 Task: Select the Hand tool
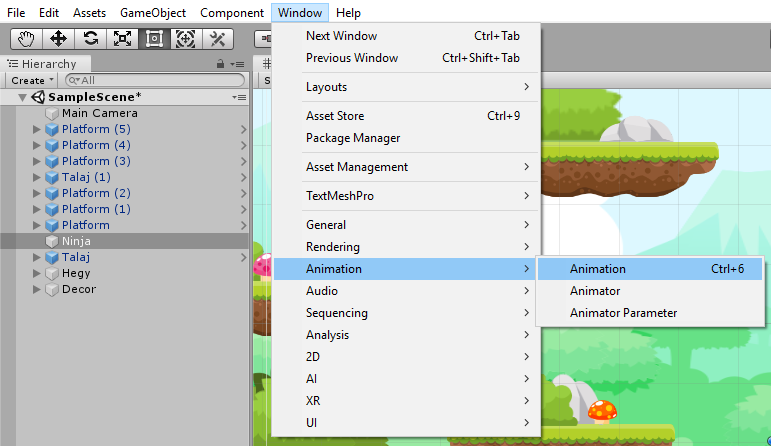click(27, 39)
